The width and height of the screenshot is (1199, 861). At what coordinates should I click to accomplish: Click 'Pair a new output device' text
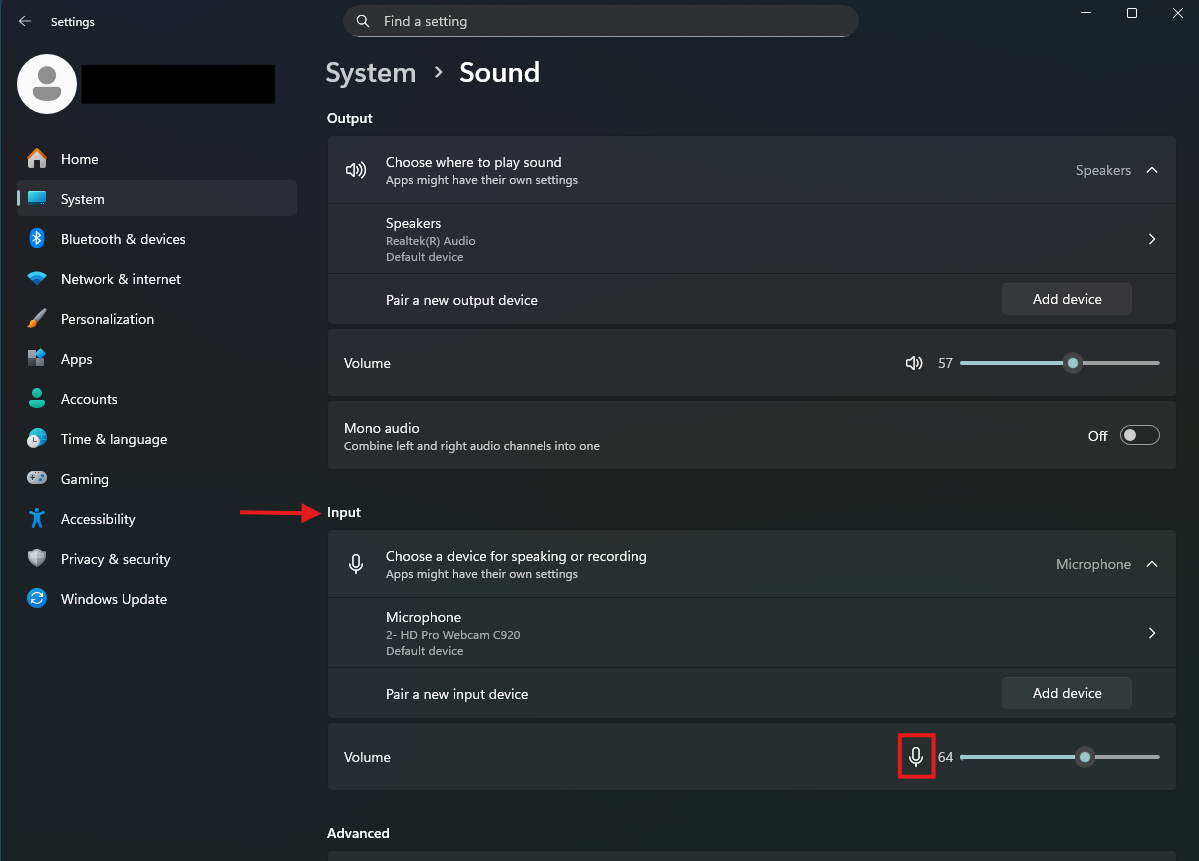462,301
